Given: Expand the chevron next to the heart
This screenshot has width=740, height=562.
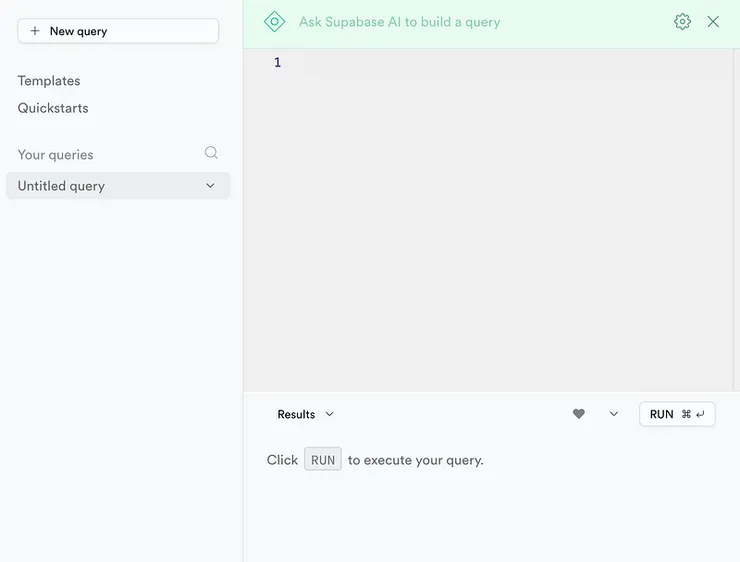Looking at the screenshot, I should (x=614, y=414).
